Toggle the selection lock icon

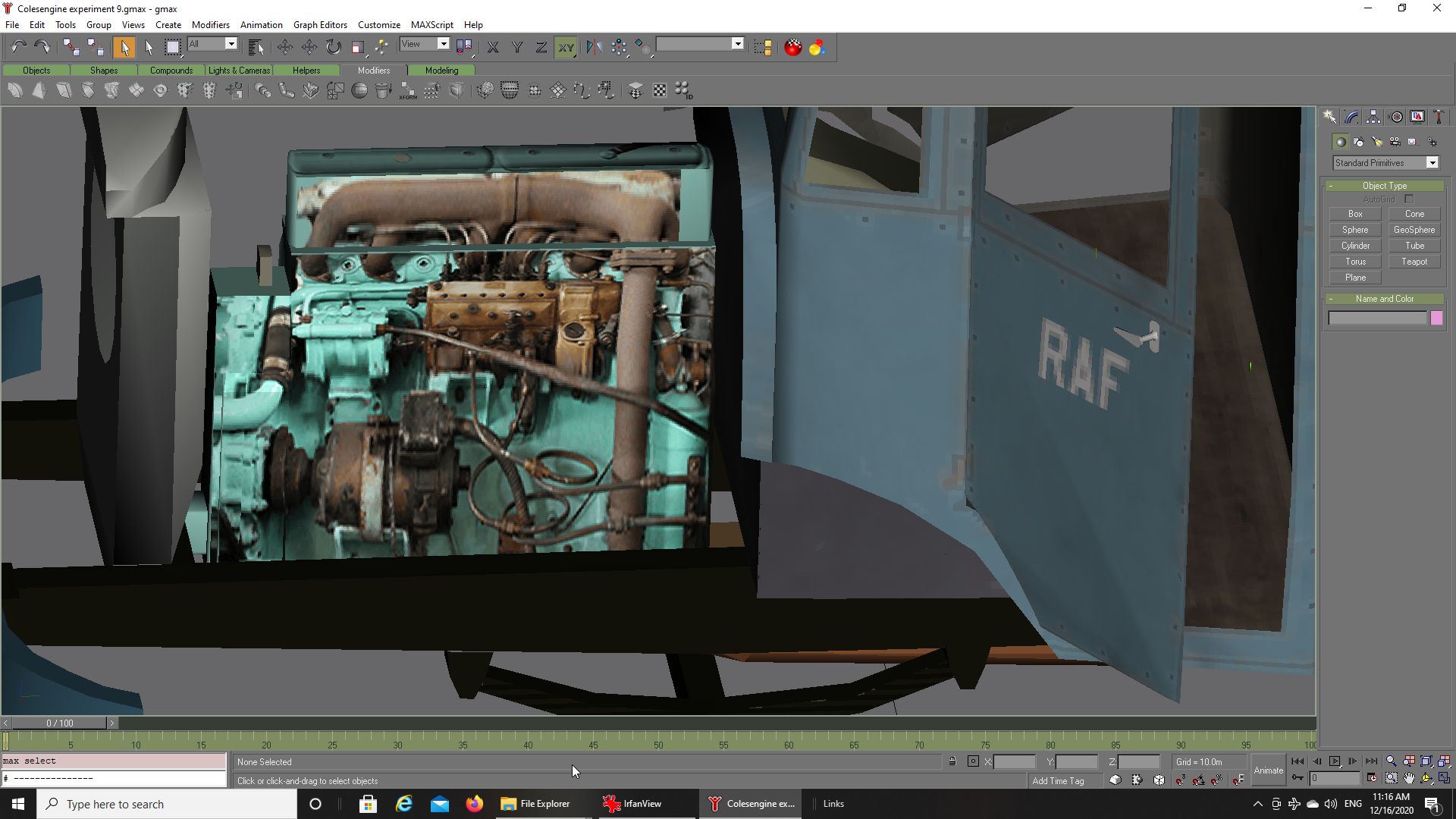(952, 761)
